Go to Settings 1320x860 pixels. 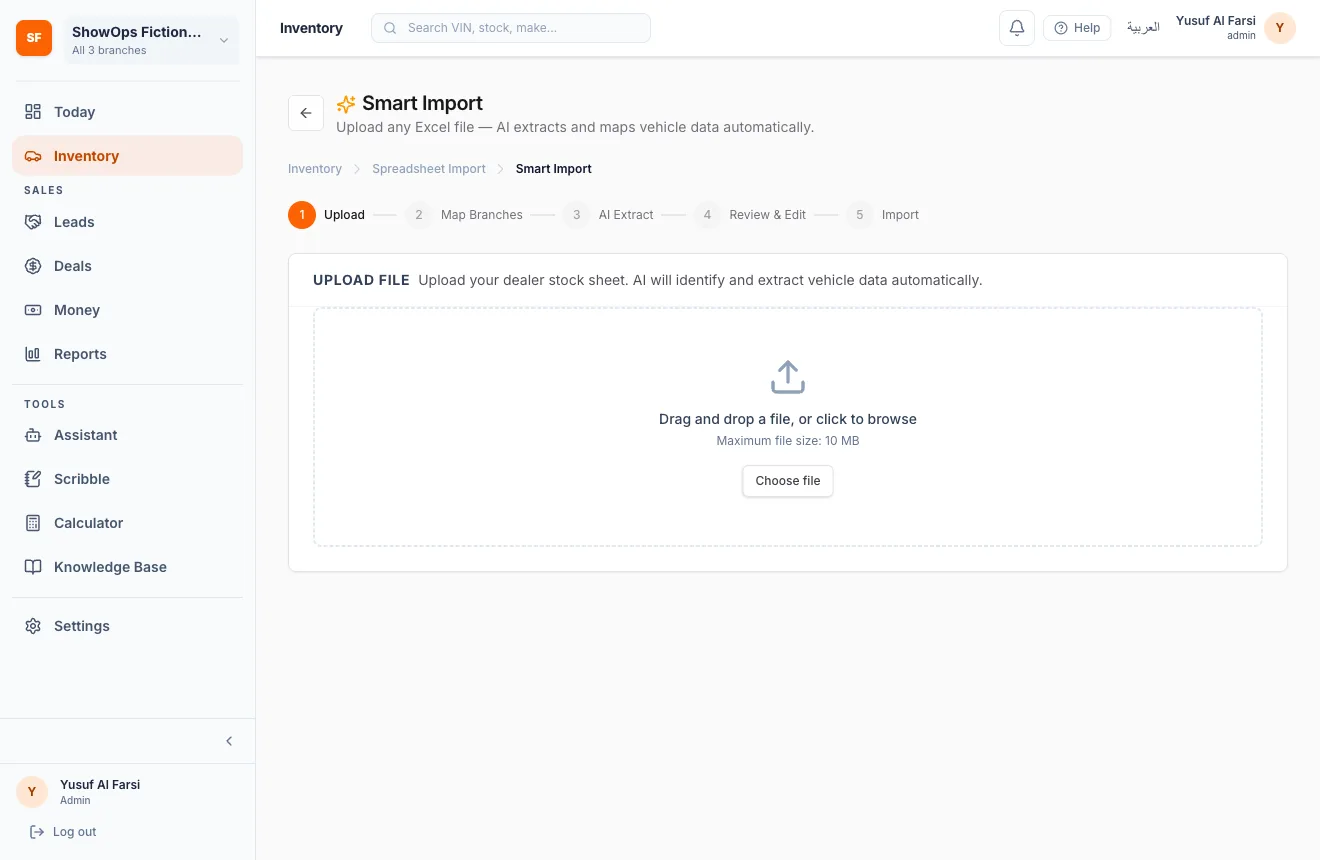[x=127, y=626]
